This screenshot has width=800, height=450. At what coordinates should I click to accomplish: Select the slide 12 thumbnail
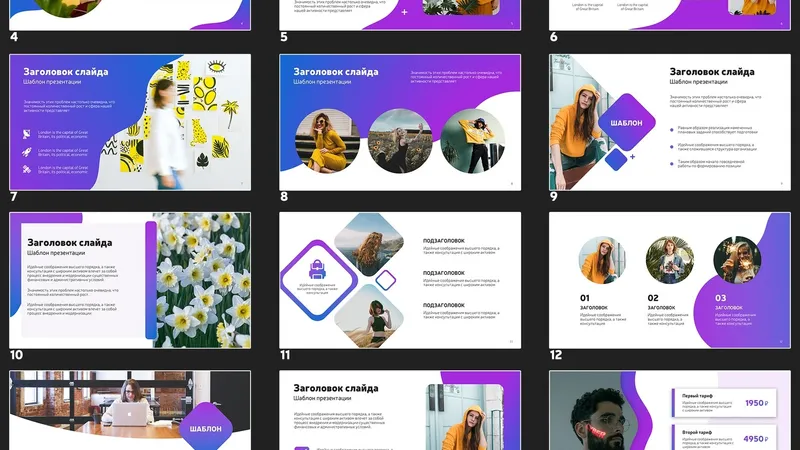click(670, 281)
